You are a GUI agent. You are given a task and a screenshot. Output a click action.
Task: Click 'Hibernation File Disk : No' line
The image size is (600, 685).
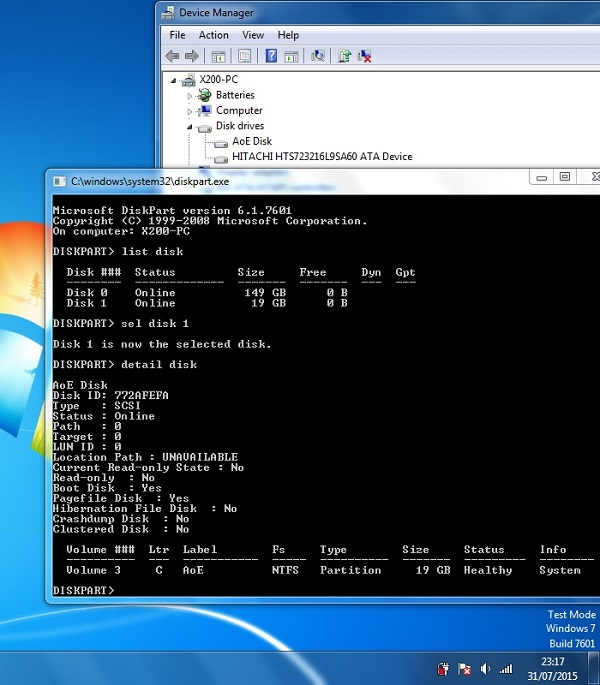(145, 509)
